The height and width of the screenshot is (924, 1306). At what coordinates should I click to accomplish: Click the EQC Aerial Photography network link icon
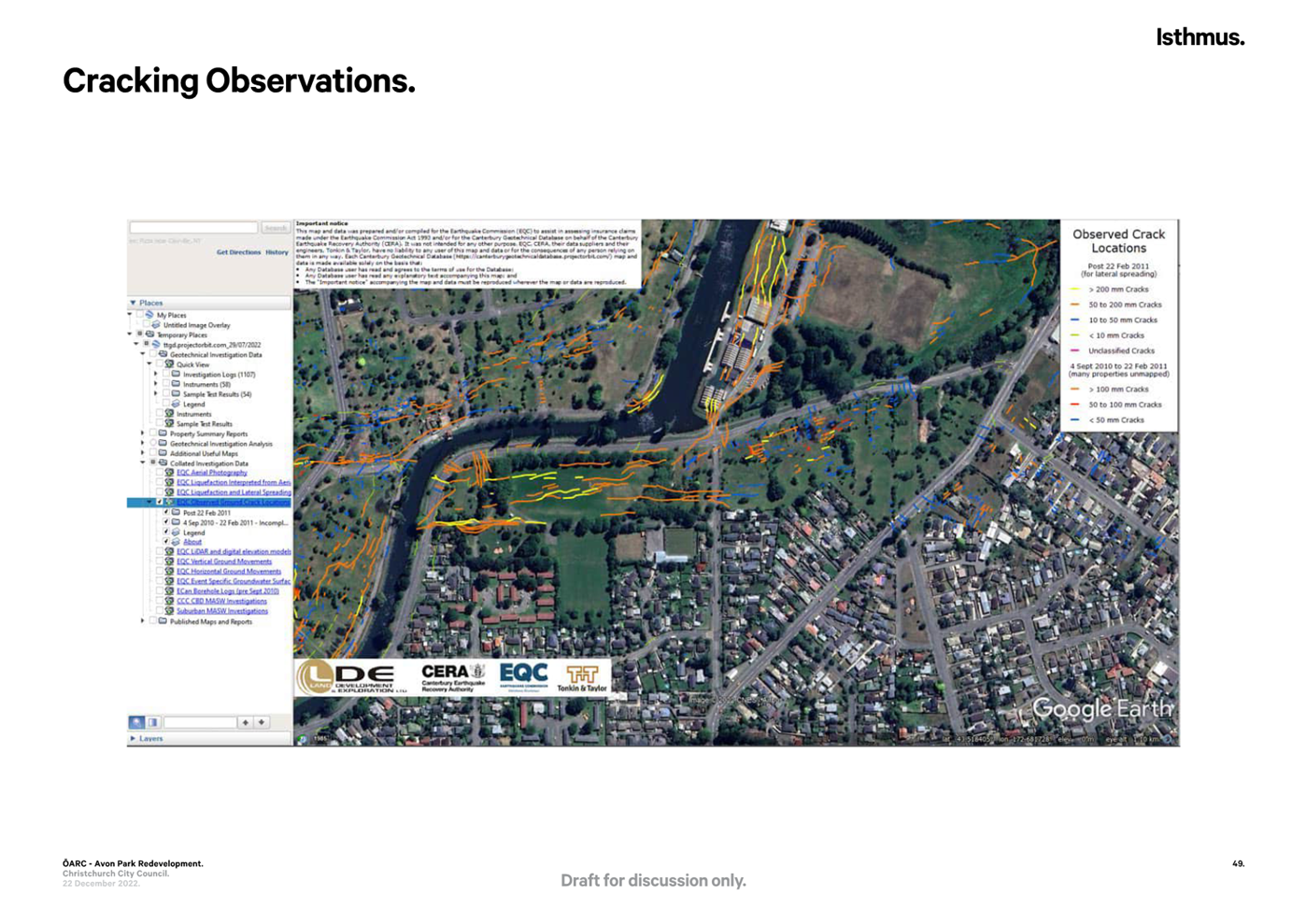169,472
